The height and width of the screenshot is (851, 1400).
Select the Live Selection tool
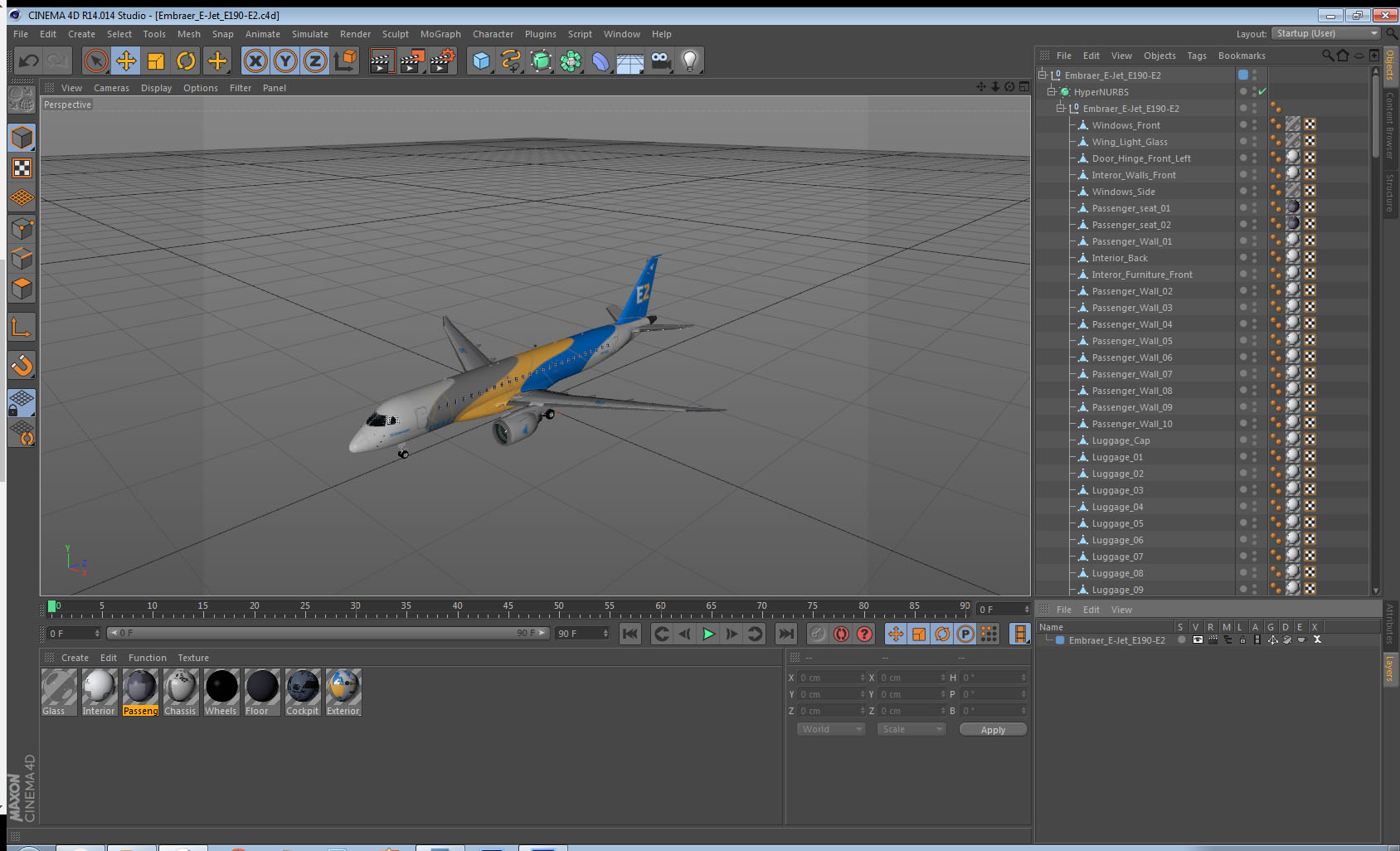click(96, 61)
